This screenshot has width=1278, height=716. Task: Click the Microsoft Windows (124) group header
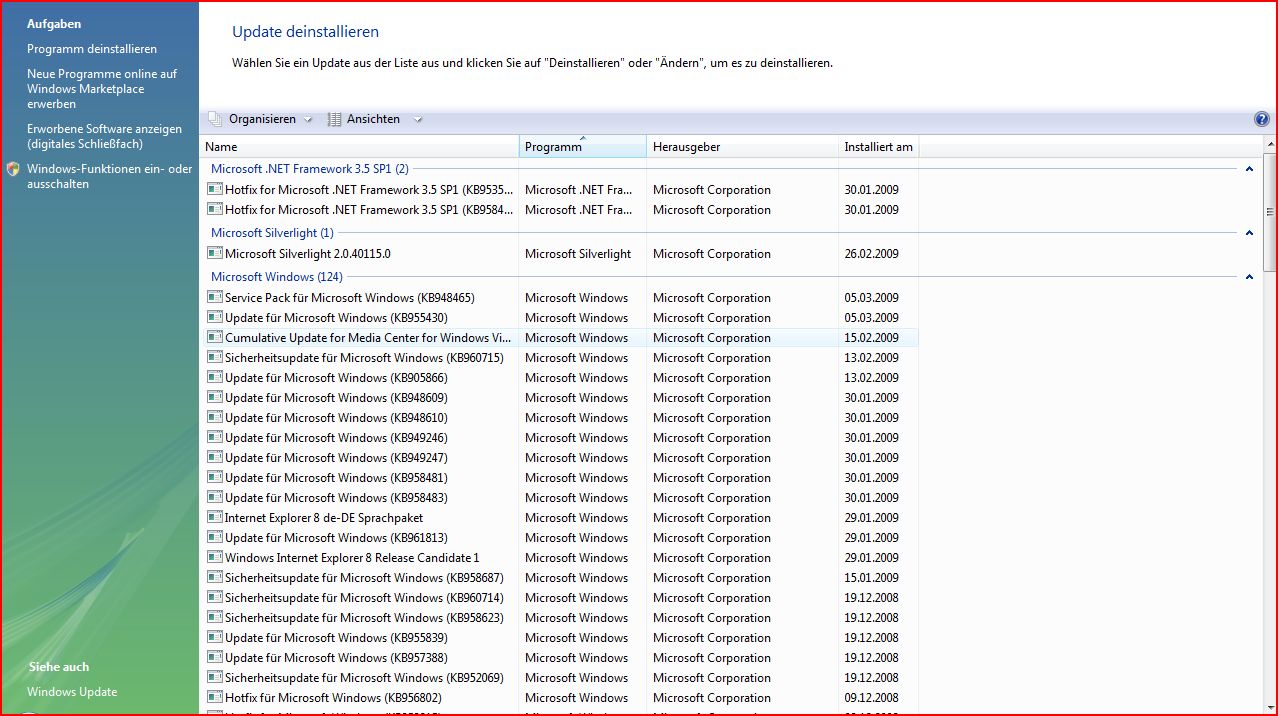point(277,277)
